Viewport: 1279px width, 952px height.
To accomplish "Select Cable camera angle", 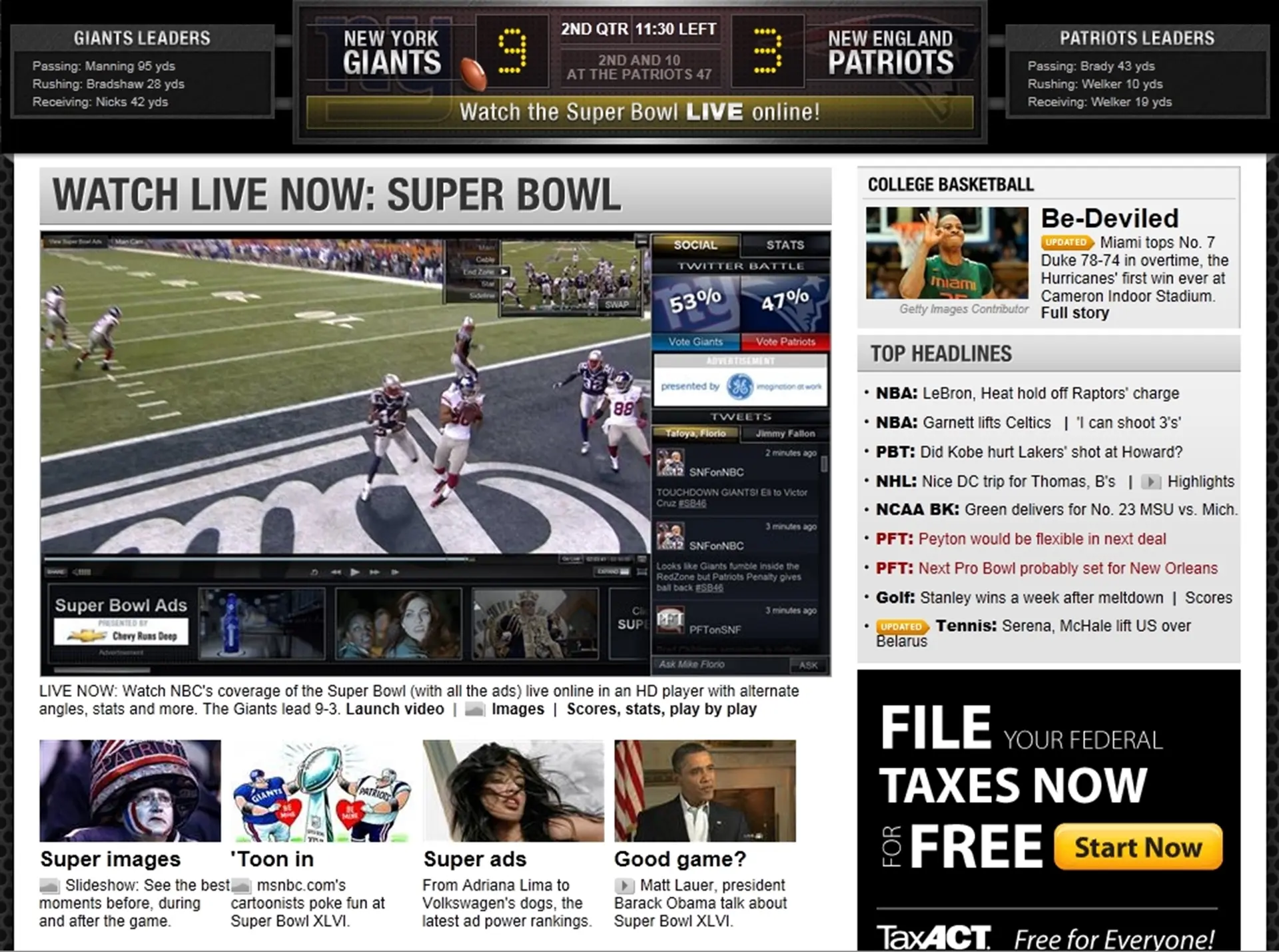I will click(486, 259).
